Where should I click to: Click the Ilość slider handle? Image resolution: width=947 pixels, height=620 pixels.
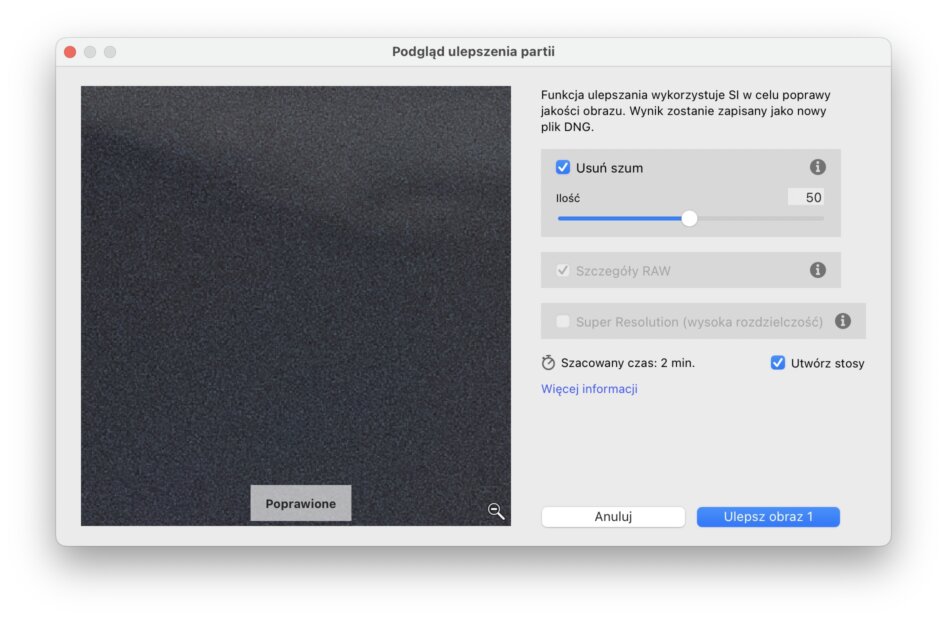coord(689,218)
